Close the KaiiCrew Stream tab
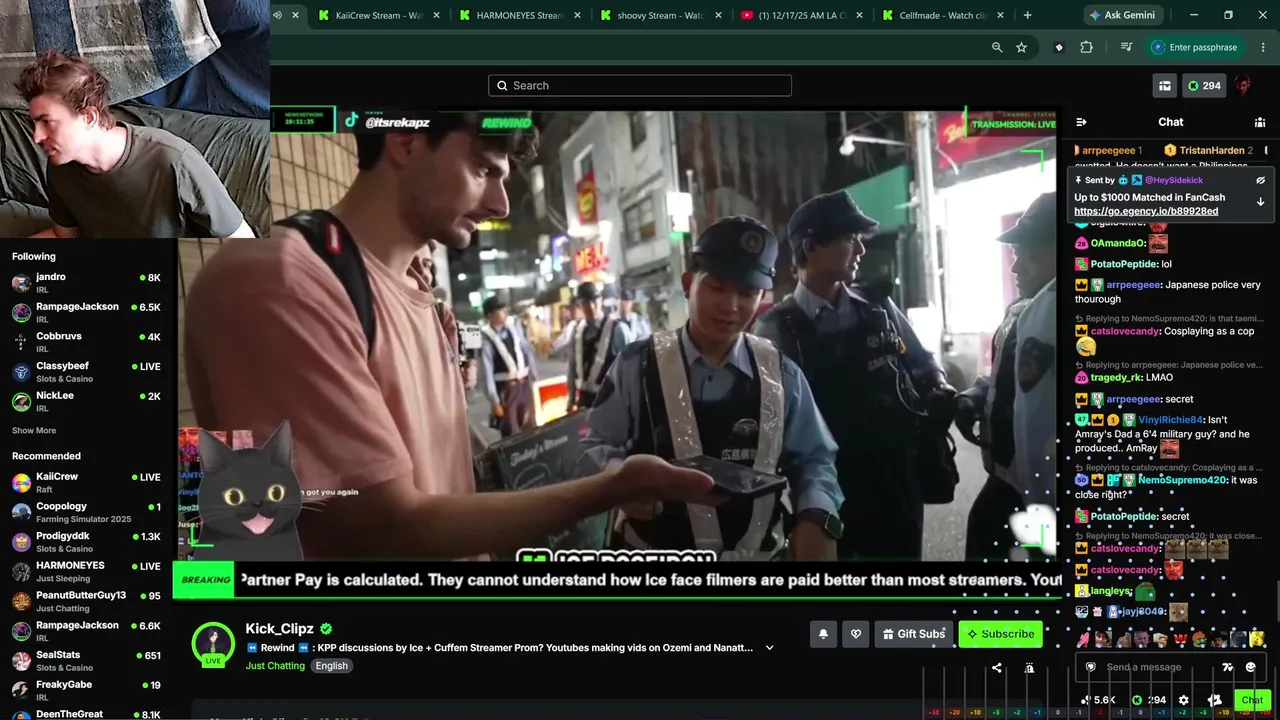 tap(436, 15)
